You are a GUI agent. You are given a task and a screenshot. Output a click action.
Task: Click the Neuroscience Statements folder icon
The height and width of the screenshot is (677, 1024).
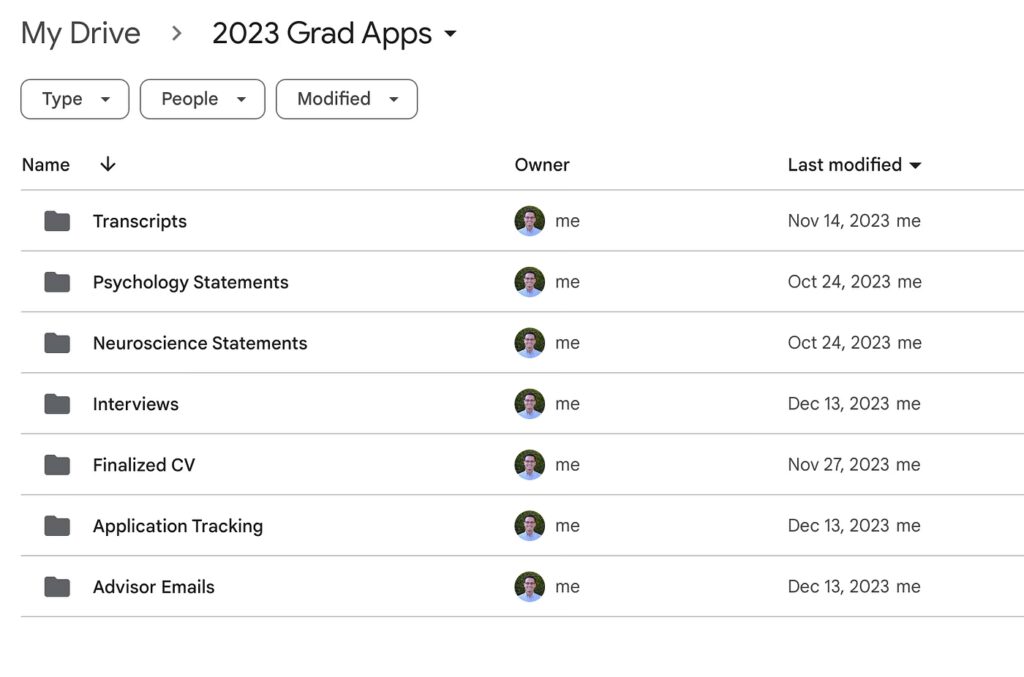[57, 343]
